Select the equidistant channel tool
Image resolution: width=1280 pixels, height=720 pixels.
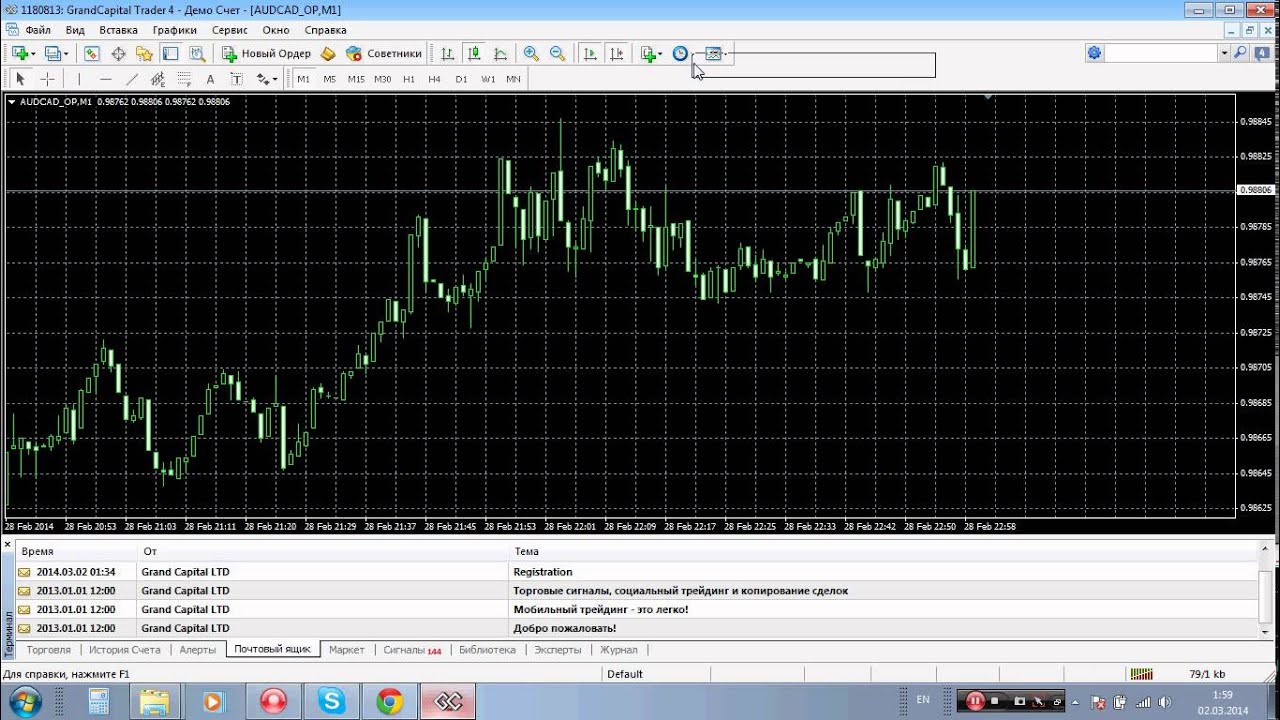click(x=158, y=79)
